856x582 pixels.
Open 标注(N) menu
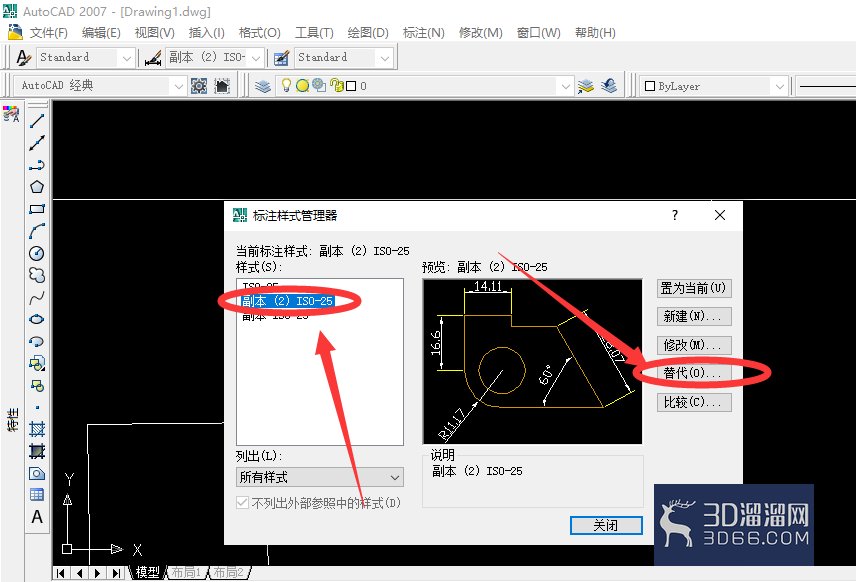[424, 33]
